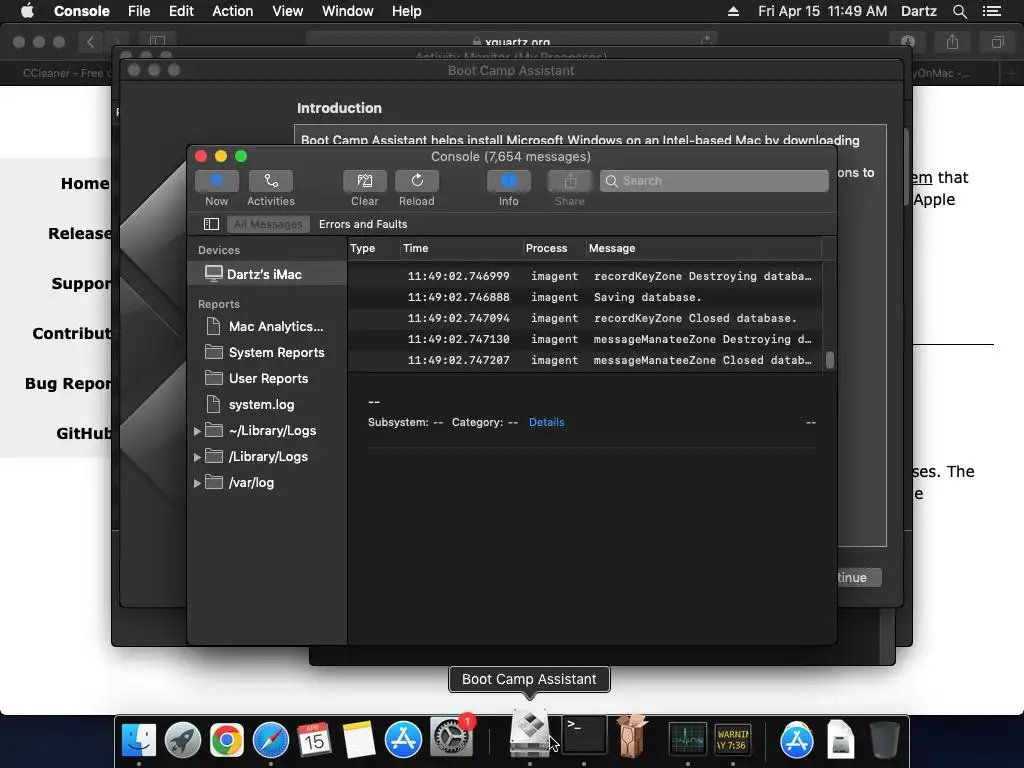Screen dimensions: 1024x768
Task: Open Mac Analytics reports item
Action: 267,327
